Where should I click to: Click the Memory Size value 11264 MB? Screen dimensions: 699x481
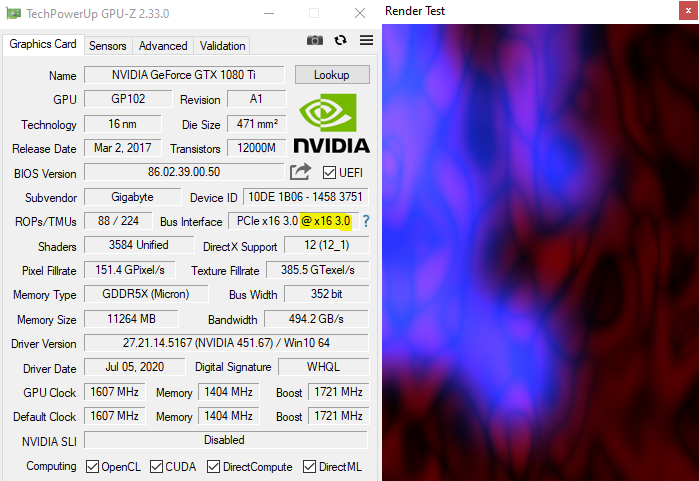point(131,319)
